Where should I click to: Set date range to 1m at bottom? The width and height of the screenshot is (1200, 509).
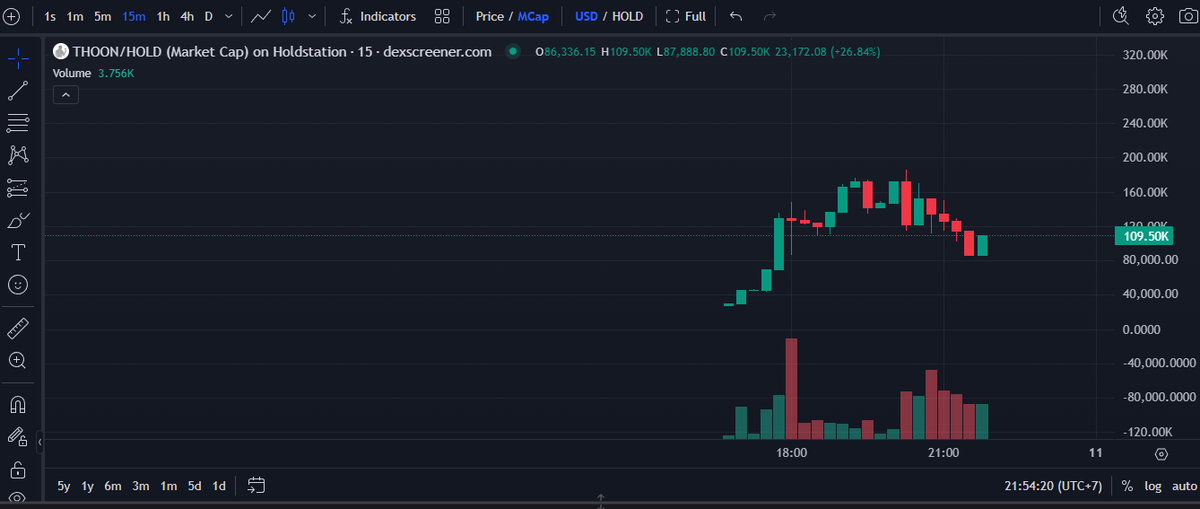[x=168, y=486]
